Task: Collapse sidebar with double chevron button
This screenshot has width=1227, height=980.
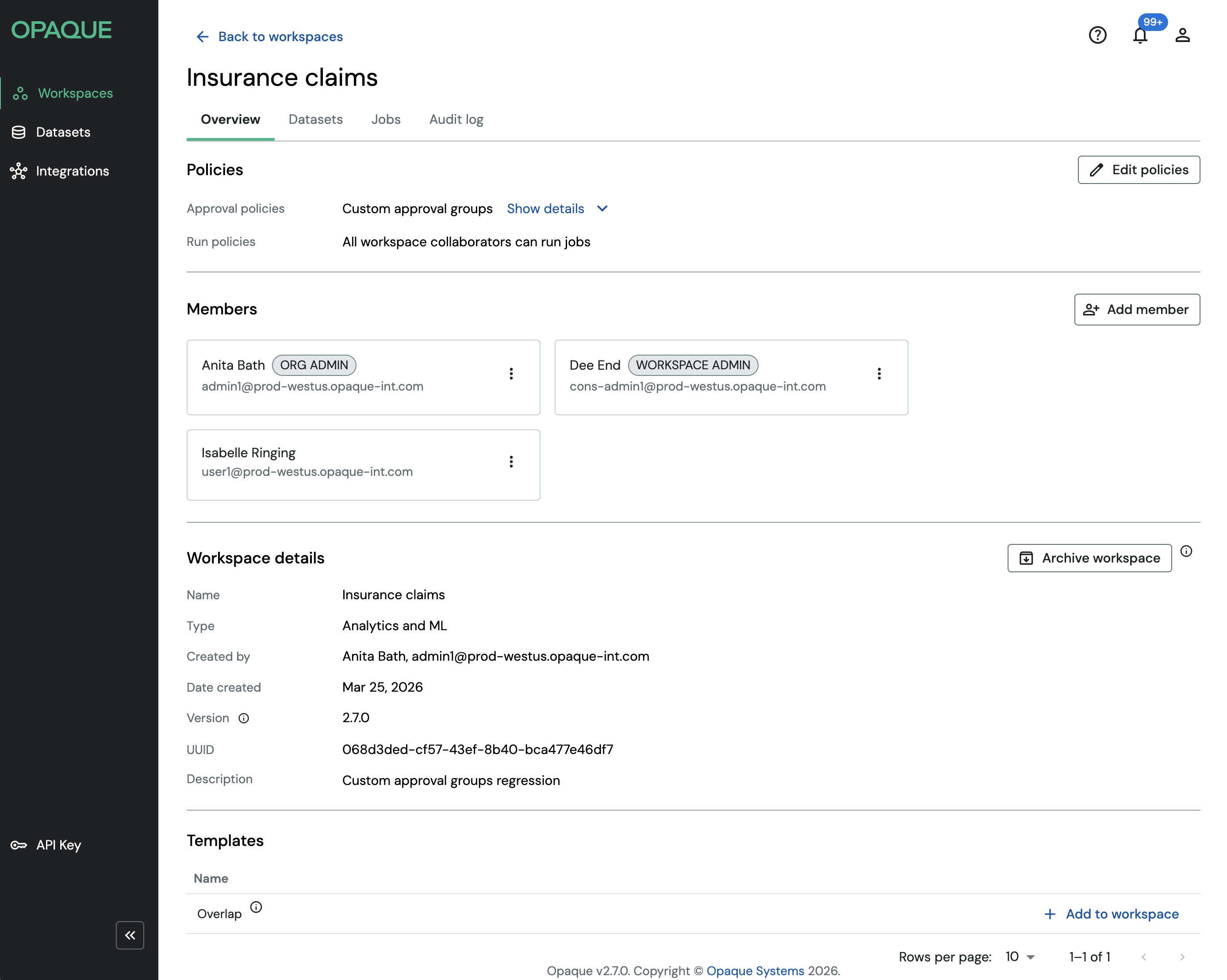Action: 130,935
